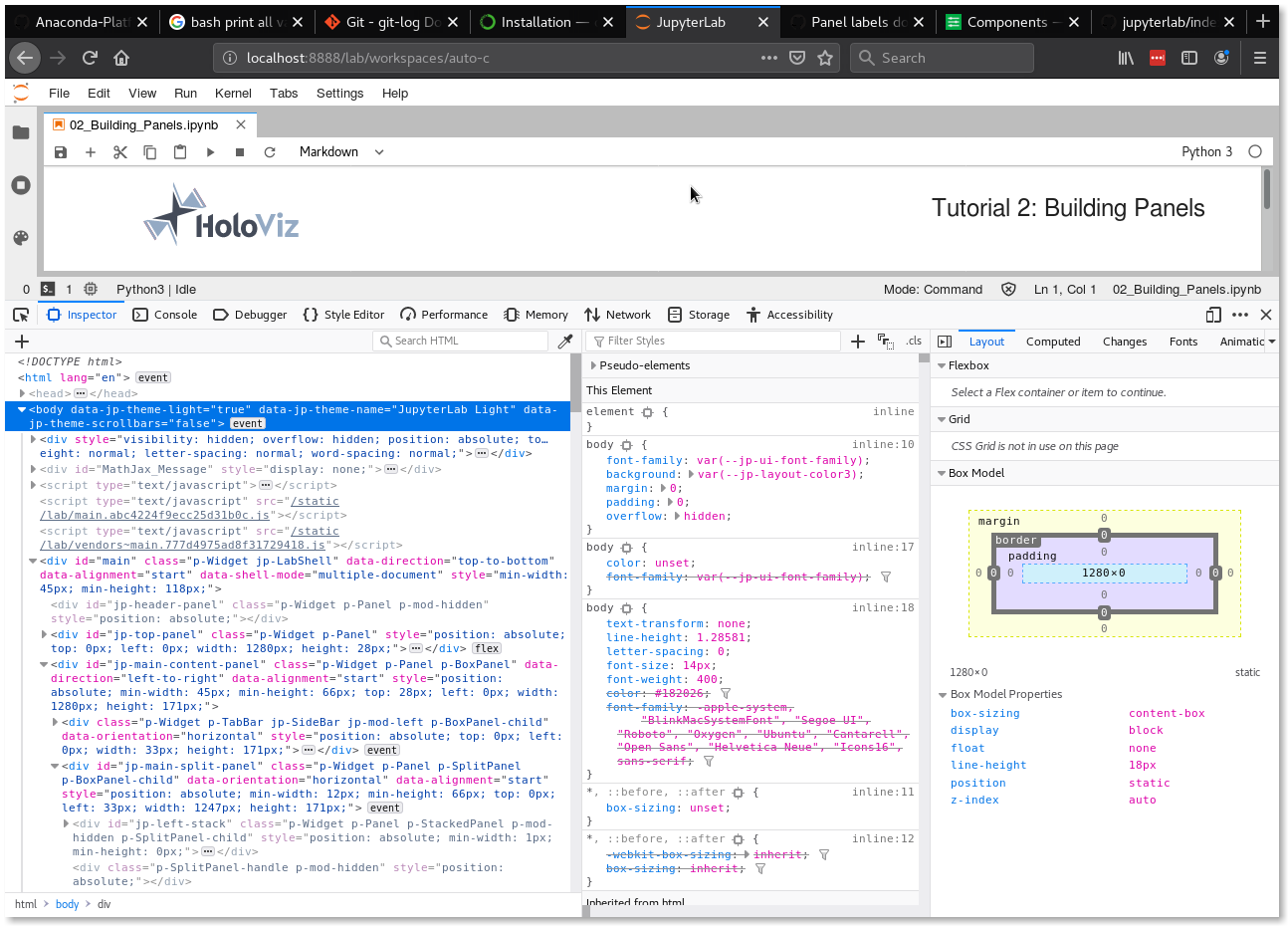This screenshot has width=1288, height=926.
Task: Cut the selected cells with scissors icon
Action: (x=119, y=151)
